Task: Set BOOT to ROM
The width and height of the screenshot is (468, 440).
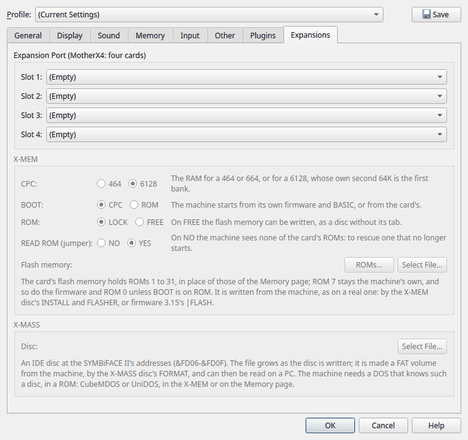Action: [144, 205]
